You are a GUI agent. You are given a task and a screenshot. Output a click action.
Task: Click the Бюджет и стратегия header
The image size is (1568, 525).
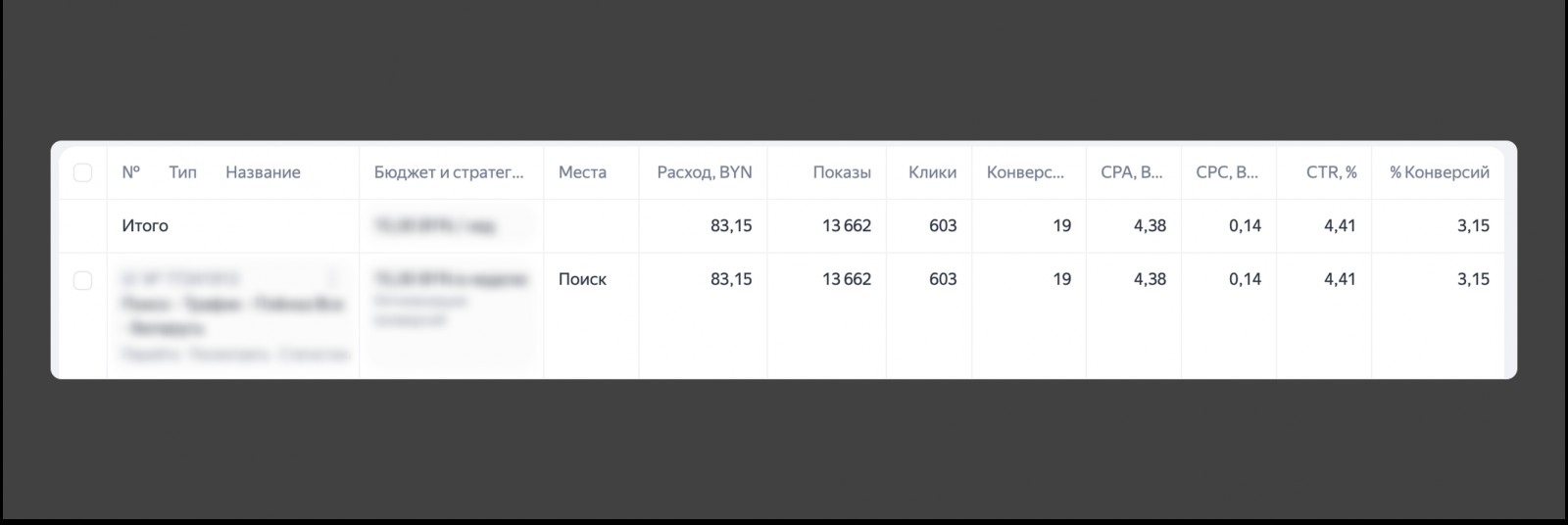(449, 172)
